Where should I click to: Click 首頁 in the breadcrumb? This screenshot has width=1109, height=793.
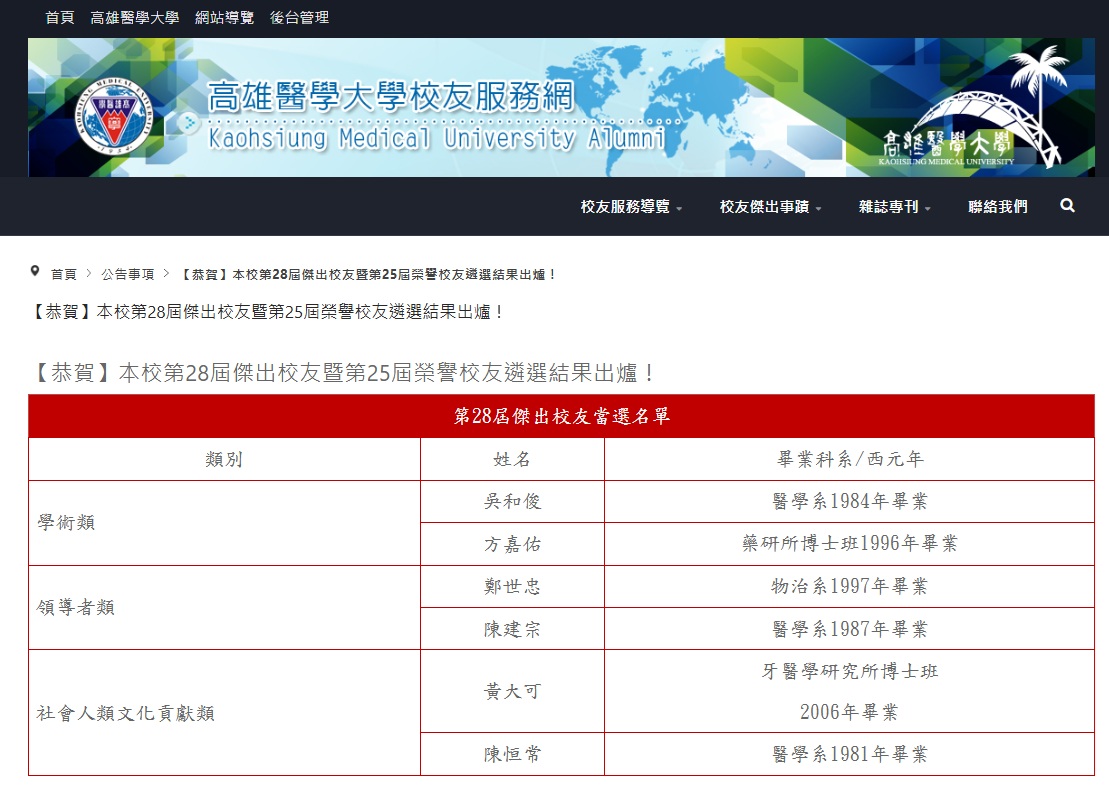click(x=64, y=274)
